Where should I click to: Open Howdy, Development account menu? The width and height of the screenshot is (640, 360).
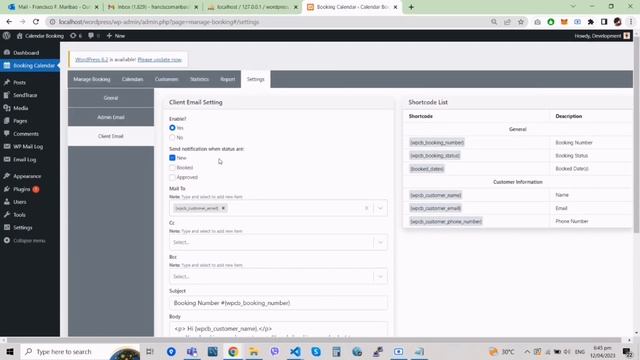602,36
